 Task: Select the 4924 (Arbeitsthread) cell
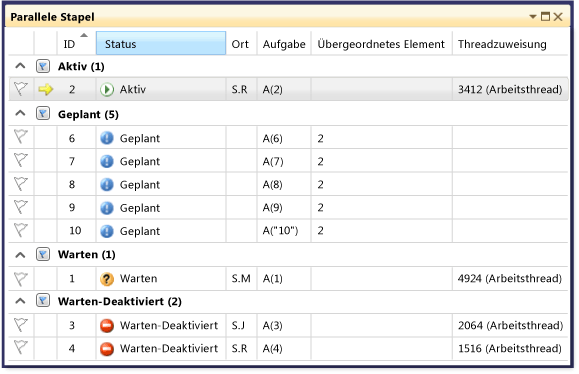(x=510, y=278)
